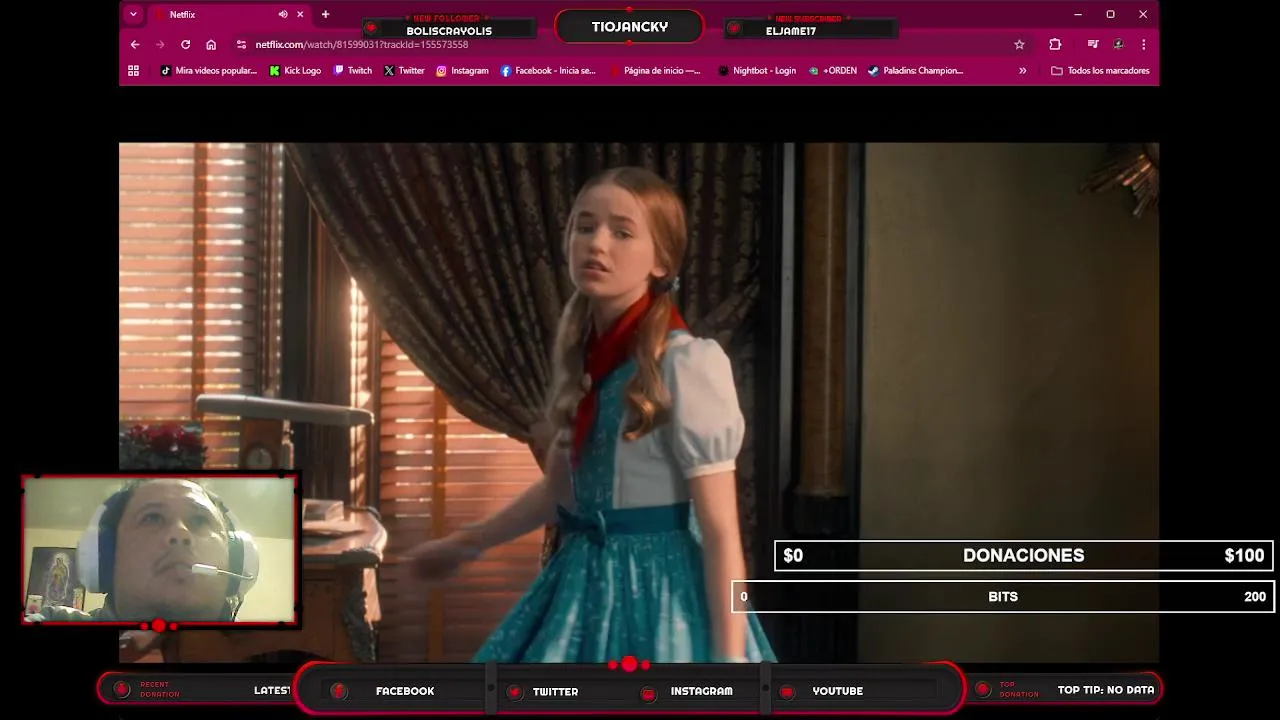Click the Netflix video player area

[x=639, y=402]
